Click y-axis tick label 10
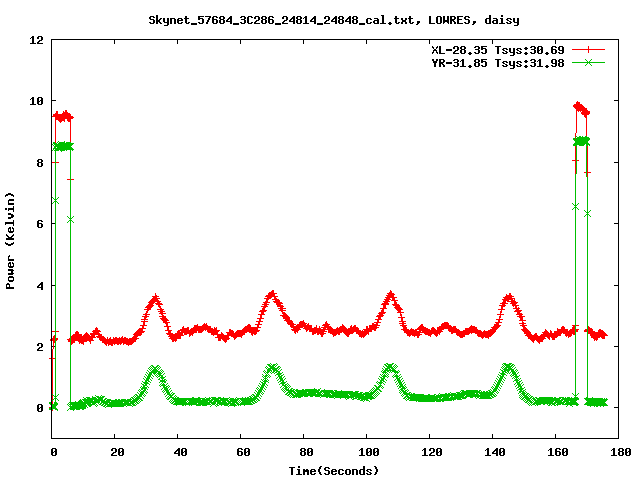Screen dimensions: 640x480 pyautogui.click(x=36, y=101)
